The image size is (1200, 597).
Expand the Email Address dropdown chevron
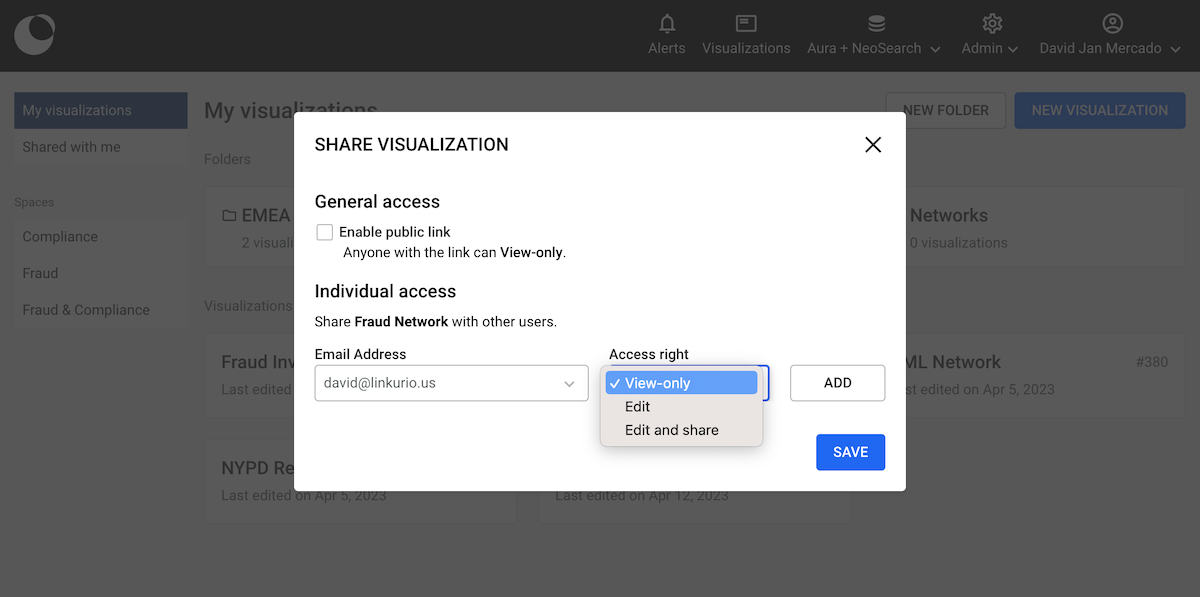(569, 383)
